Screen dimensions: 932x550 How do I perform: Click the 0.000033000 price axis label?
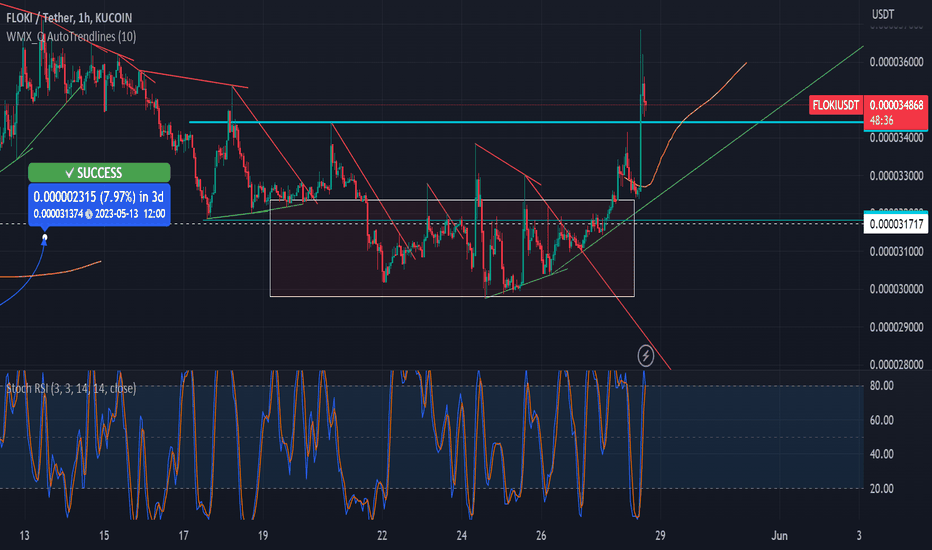coord(896,175)
